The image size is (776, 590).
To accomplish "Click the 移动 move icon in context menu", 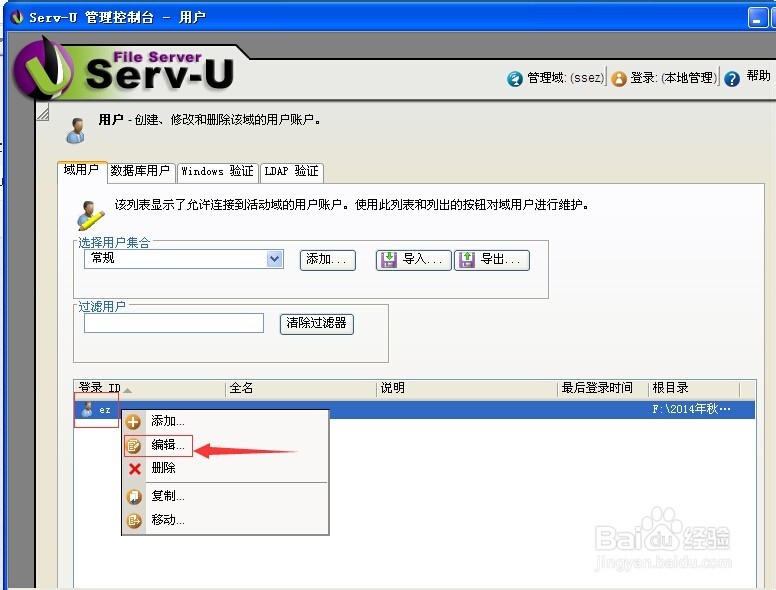I will point(134,520).
